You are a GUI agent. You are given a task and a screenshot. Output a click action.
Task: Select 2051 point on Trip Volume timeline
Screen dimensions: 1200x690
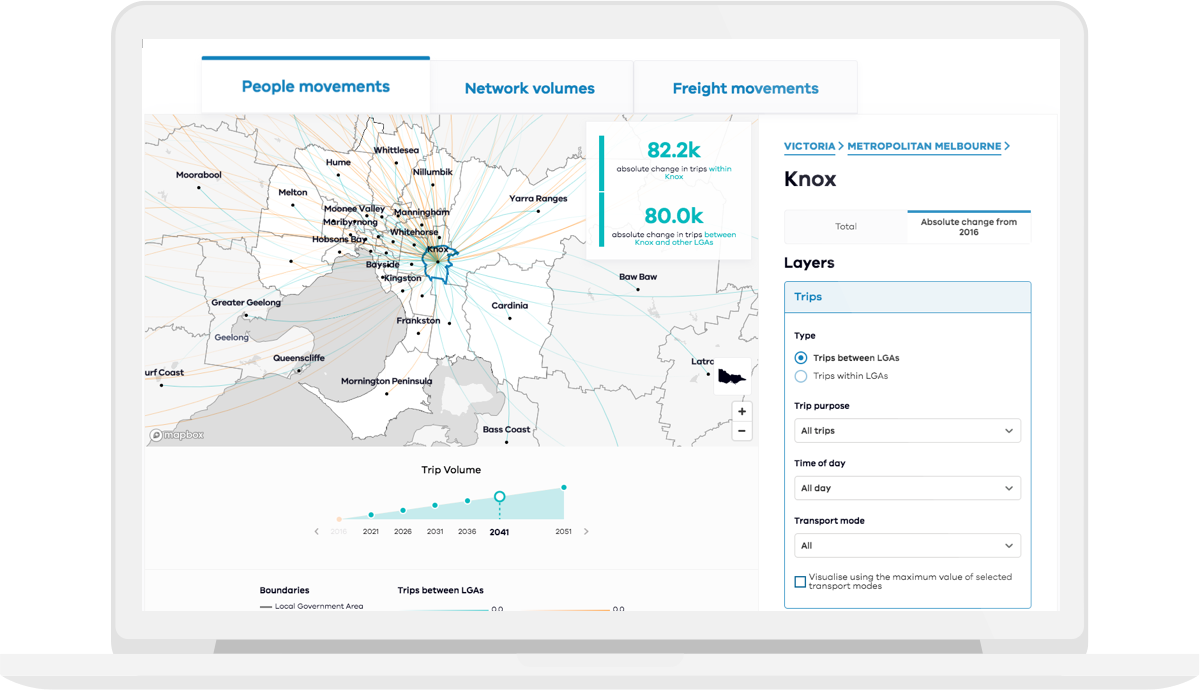click(564, 488)
